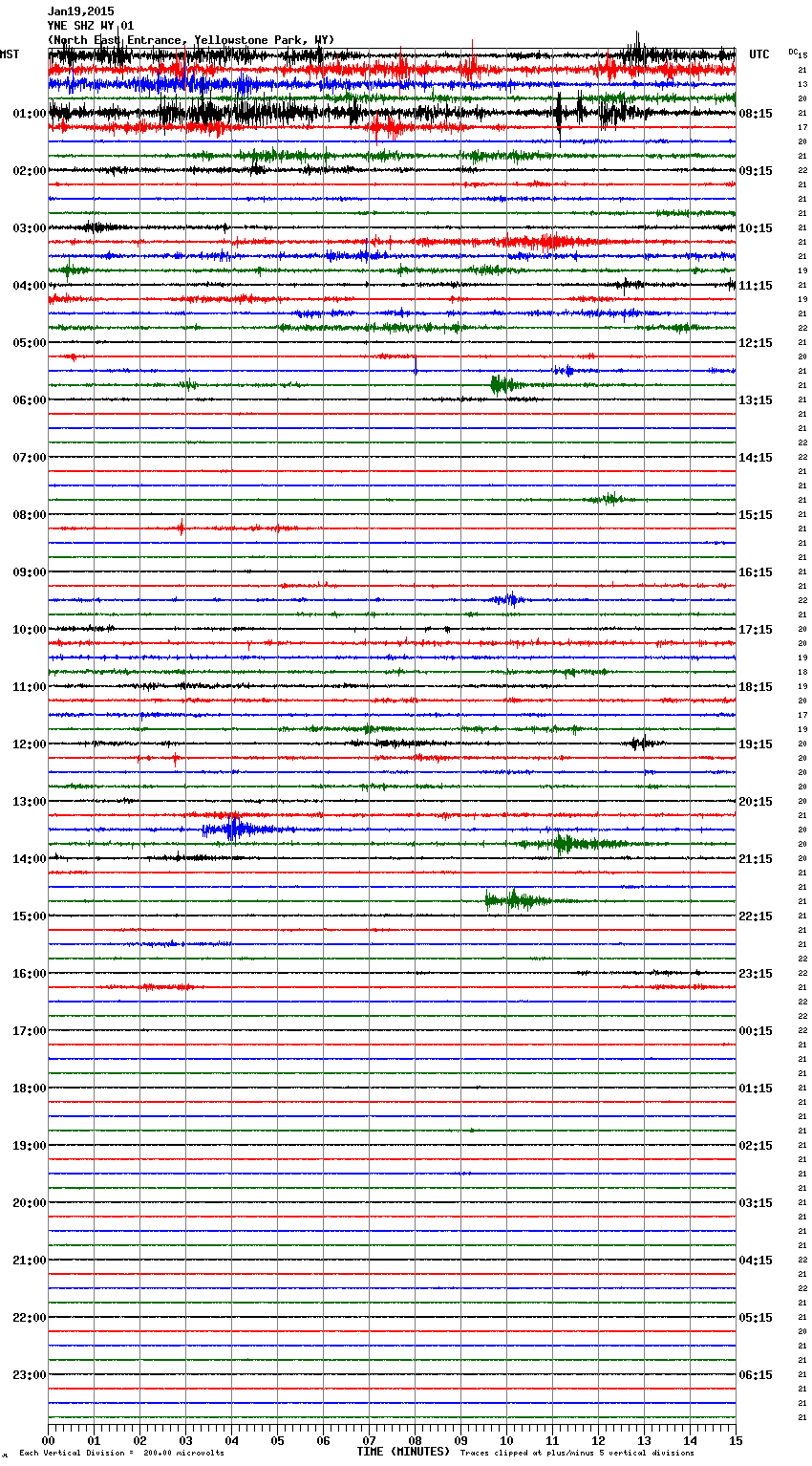
Task: Click the Jan19,2015 date header
Action: 80,11
